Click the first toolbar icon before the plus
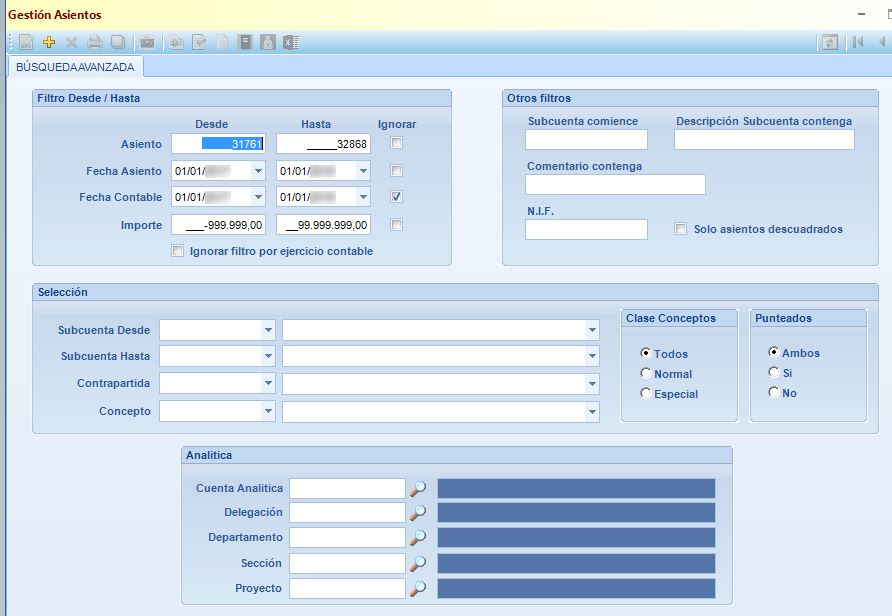 pos(26,42)
